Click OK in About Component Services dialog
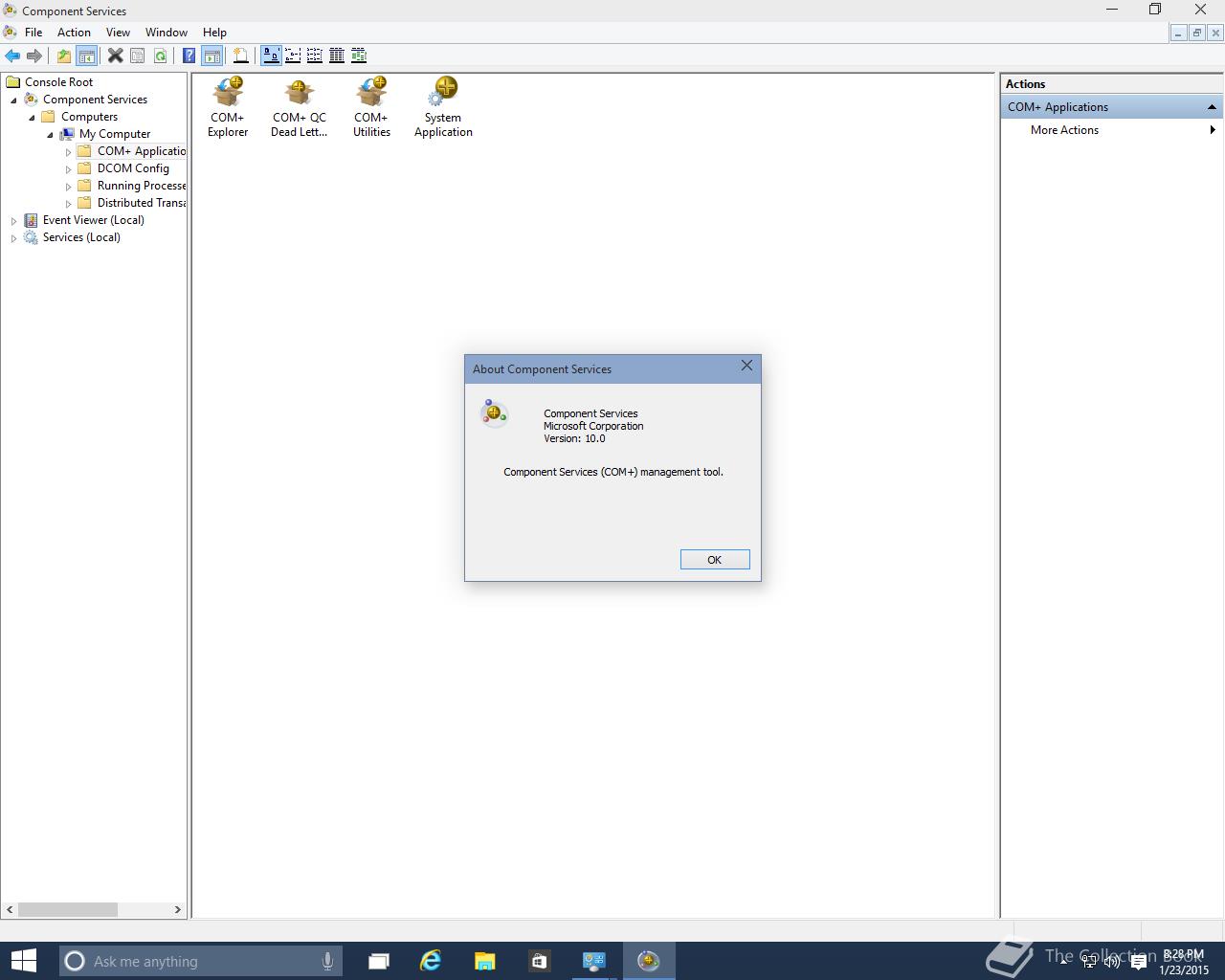Viewport: 1225px width, 980px height. click(x=715, y=560)
